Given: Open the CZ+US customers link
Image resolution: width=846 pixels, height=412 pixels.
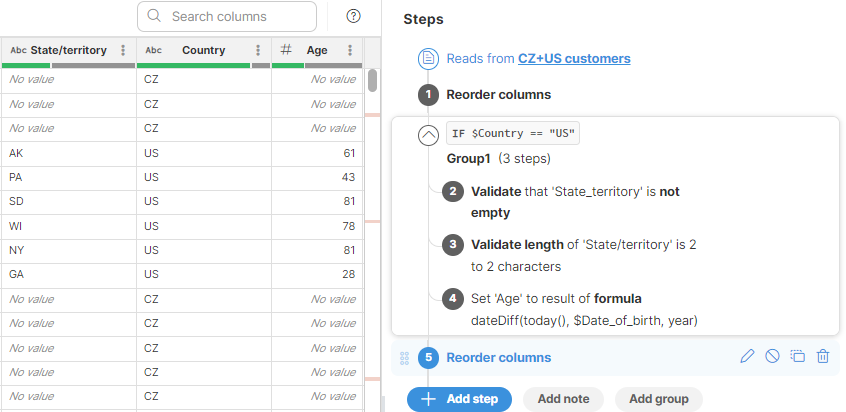Looking at the screenshot, I should click(574, 59).
